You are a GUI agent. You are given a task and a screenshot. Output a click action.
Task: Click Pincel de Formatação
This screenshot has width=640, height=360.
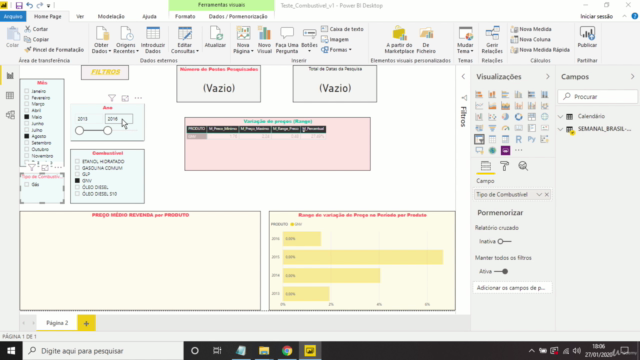coord(54,49)
